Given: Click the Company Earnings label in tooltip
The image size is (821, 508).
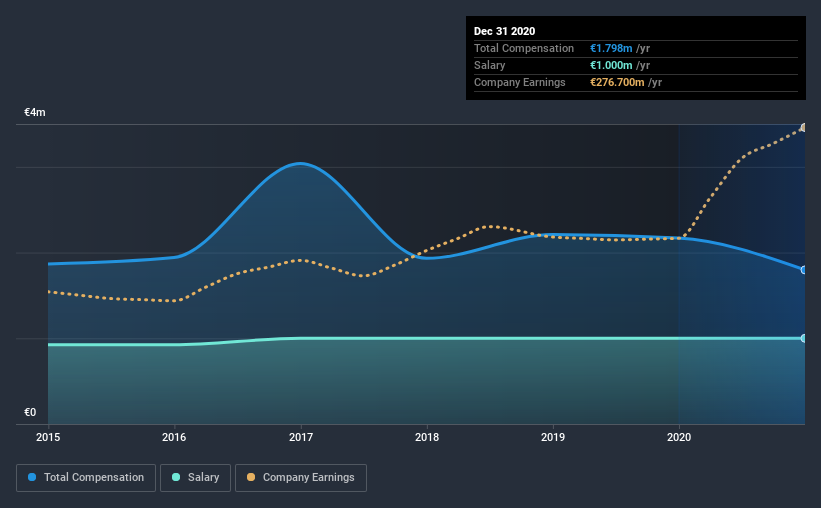Looking at the screenshot, I should point(519,82).
